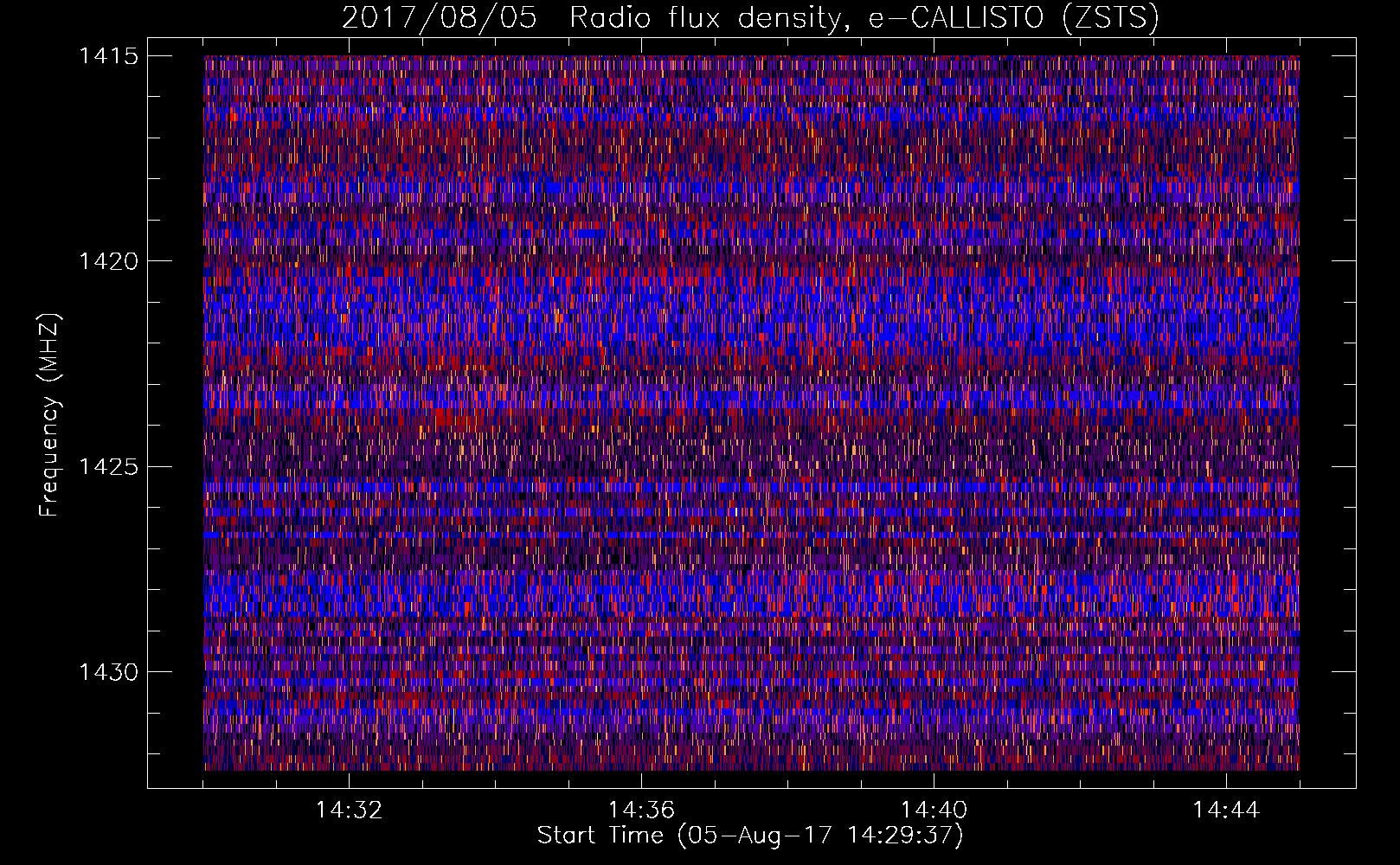Click the 14:36 time tick label
1400x865 pixels.
pyautogui.click(x=641, y=810)
